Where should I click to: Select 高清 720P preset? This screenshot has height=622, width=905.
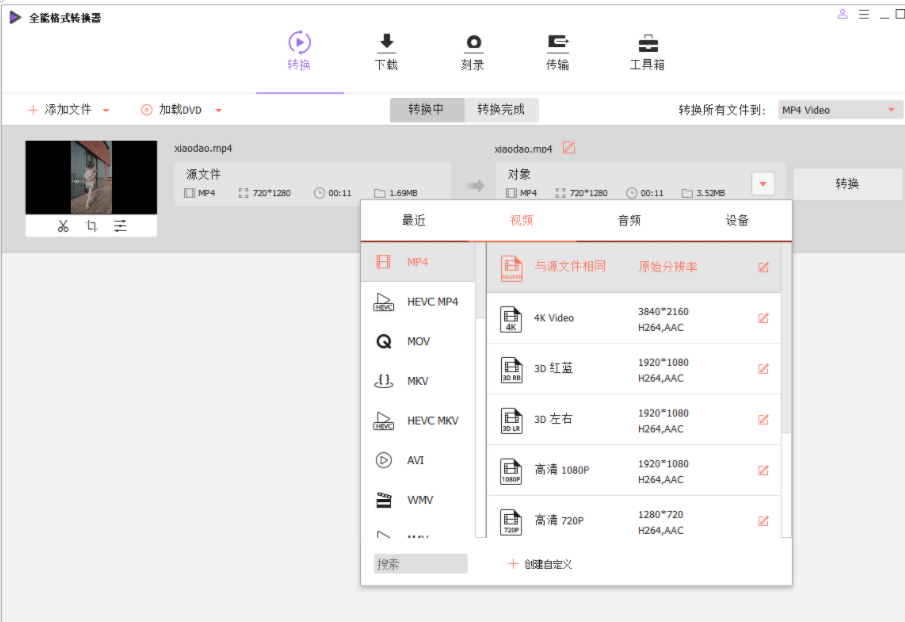coord(634,518)
